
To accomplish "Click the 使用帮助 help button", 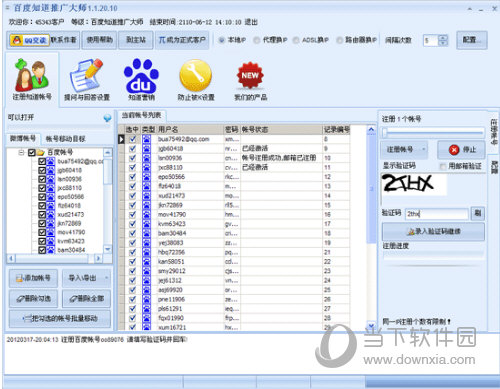I will (x=99, y=40).
